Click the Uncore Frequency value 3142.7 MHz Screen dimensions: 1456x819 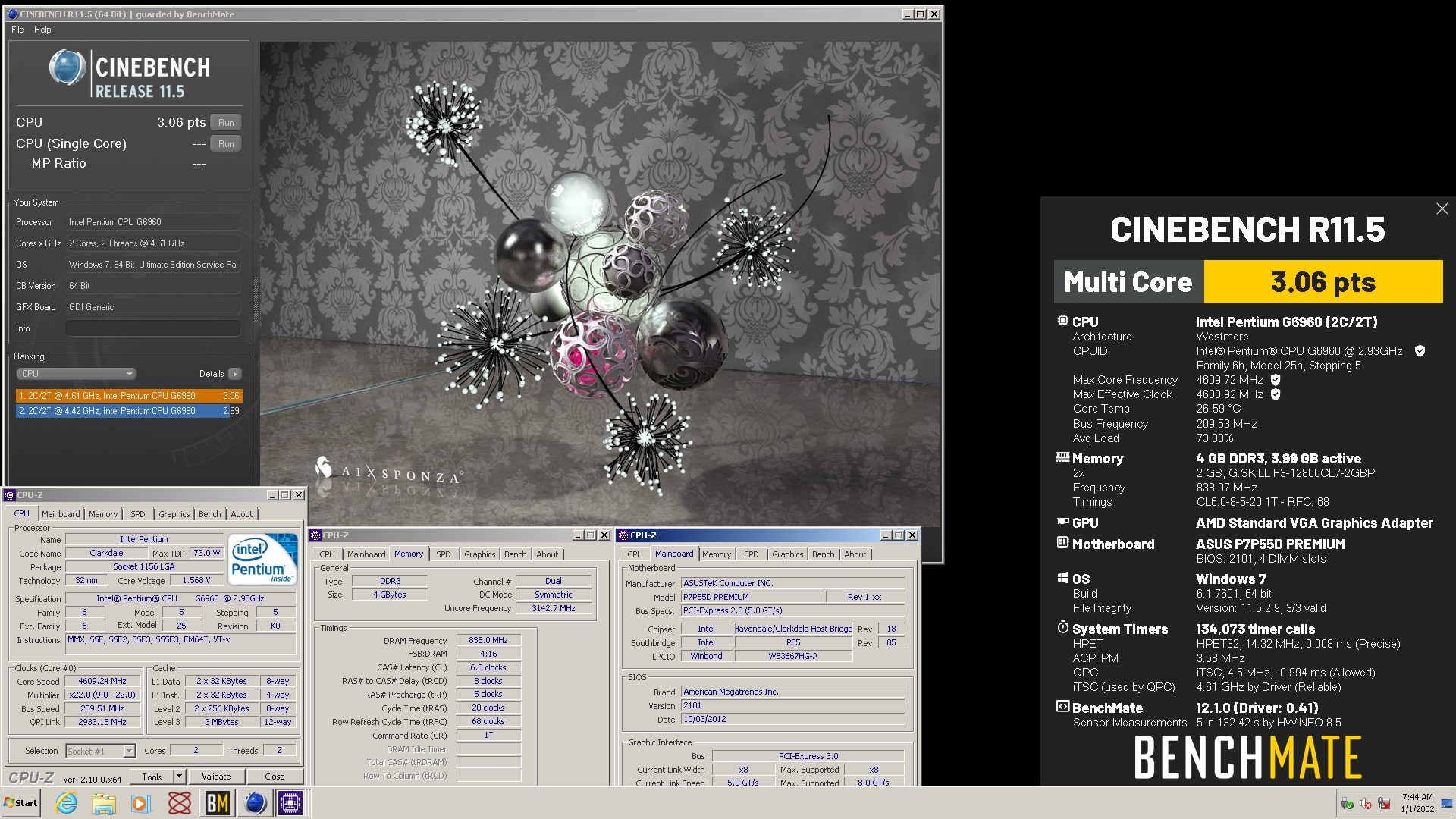coord(554,608)
